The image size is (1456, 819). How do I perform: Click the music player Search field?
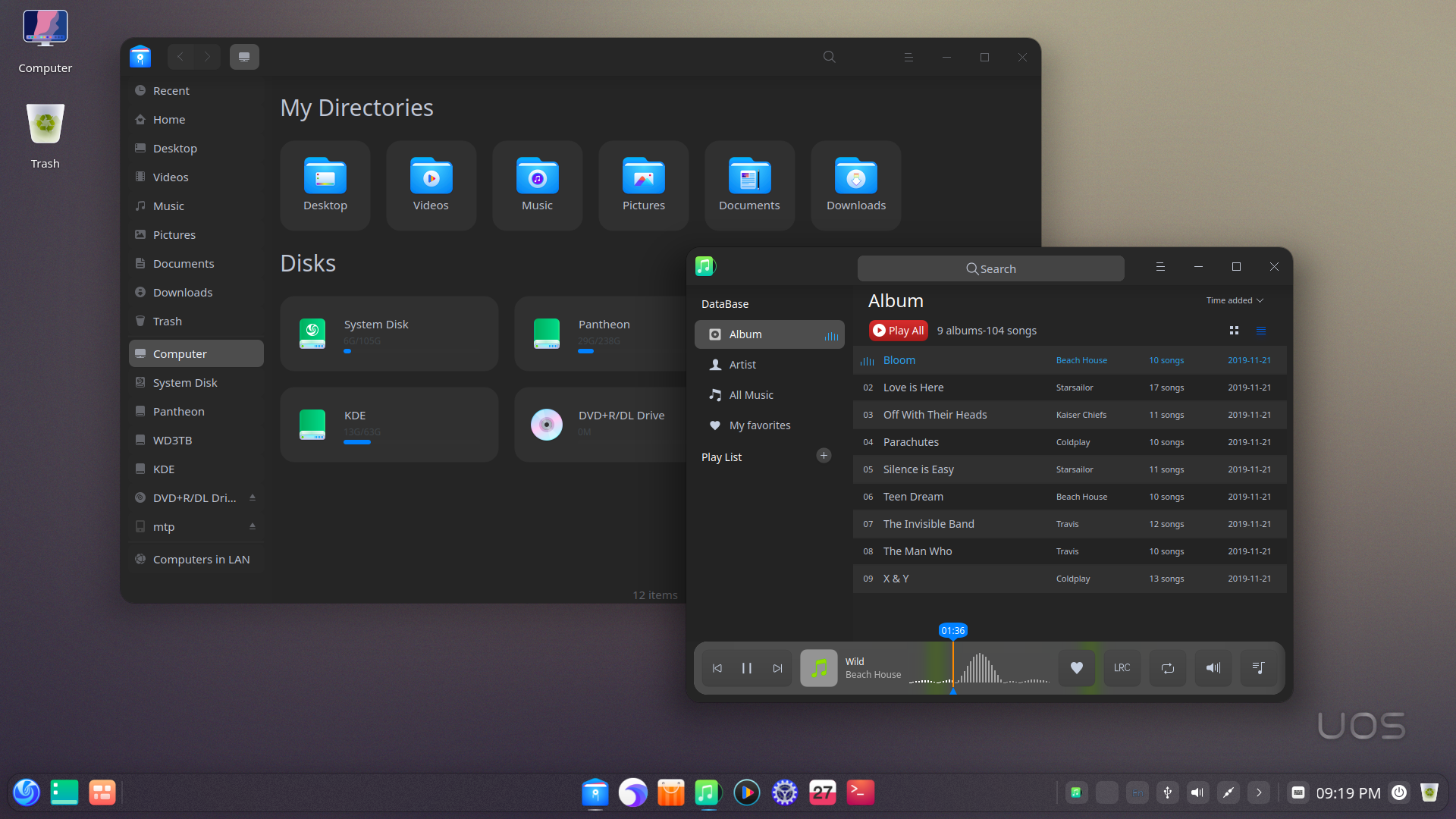(990, 268)
